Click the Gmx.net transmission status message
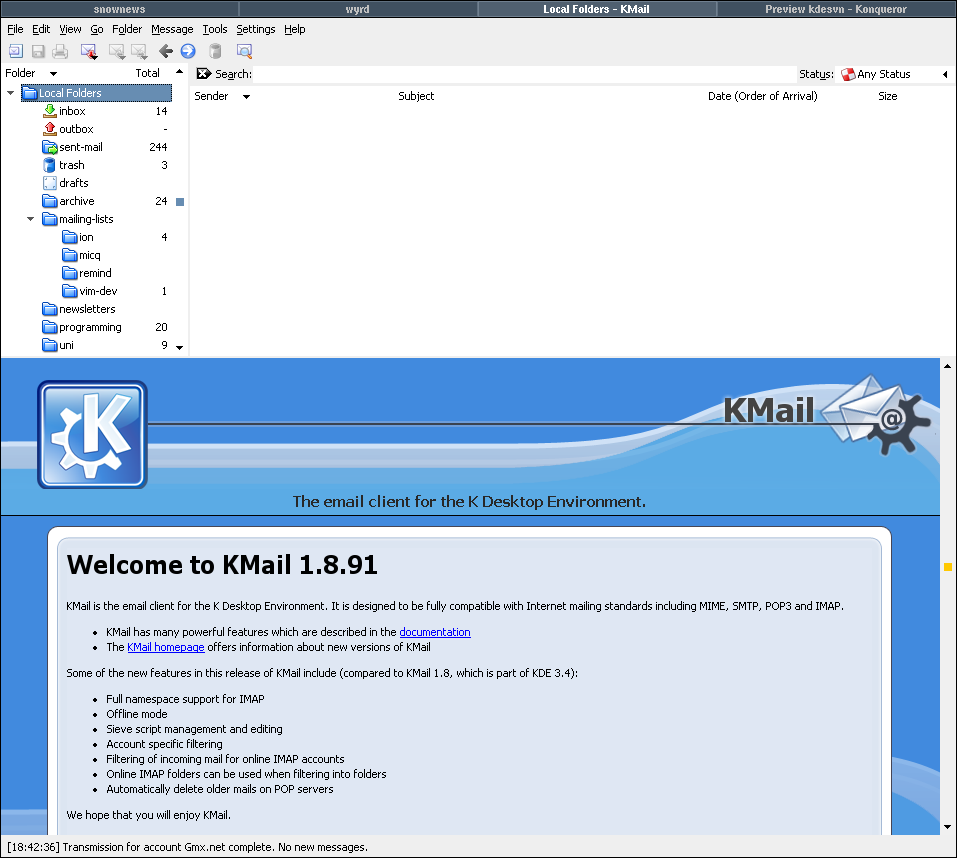Image resolution: width=957 pixels, height=858 pixels. [x=187, y=847]
